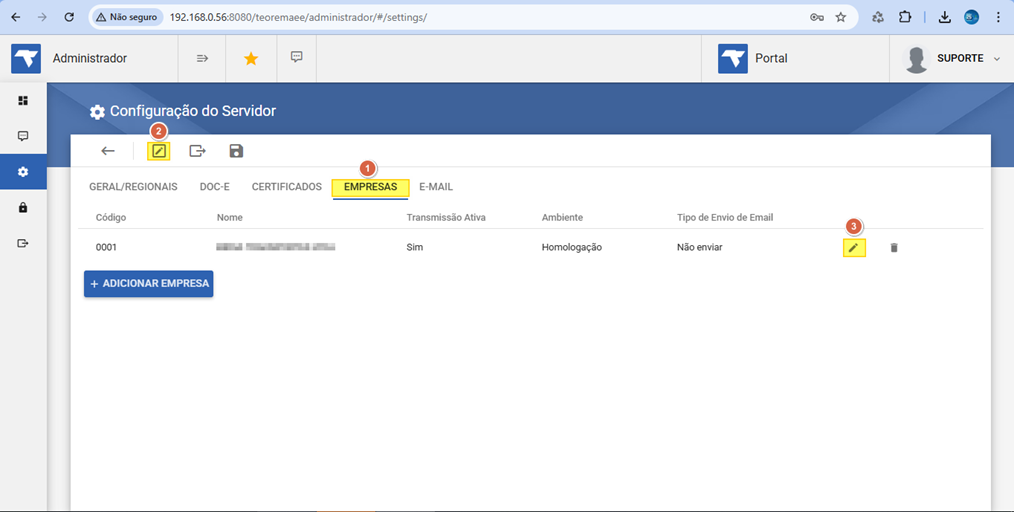Viewport: 1014px width, 512px height.
Task: Open the padlock security icon in sidebar
Action: 23,208
